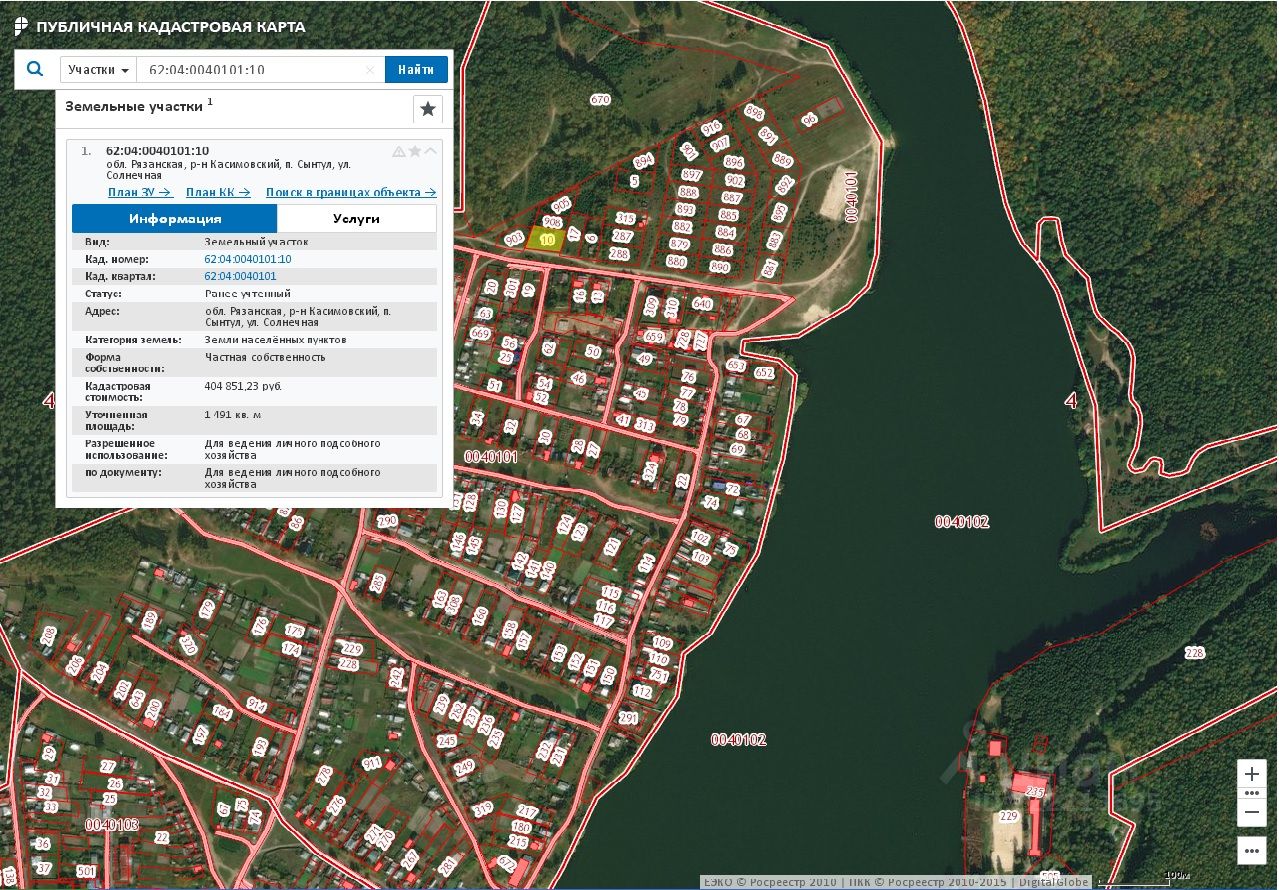This screenshot has height=890, width=1279.
Task: Click parcel label 911 on the map
Action: (371, 763)
